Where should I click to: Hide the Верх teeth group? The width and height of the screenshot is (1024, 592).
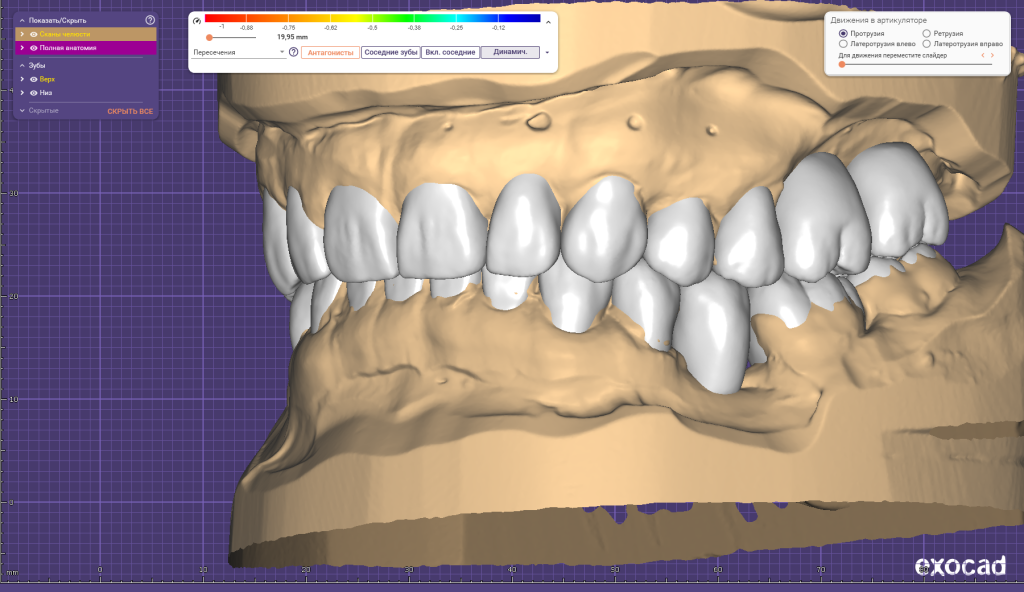pos(33,79)
